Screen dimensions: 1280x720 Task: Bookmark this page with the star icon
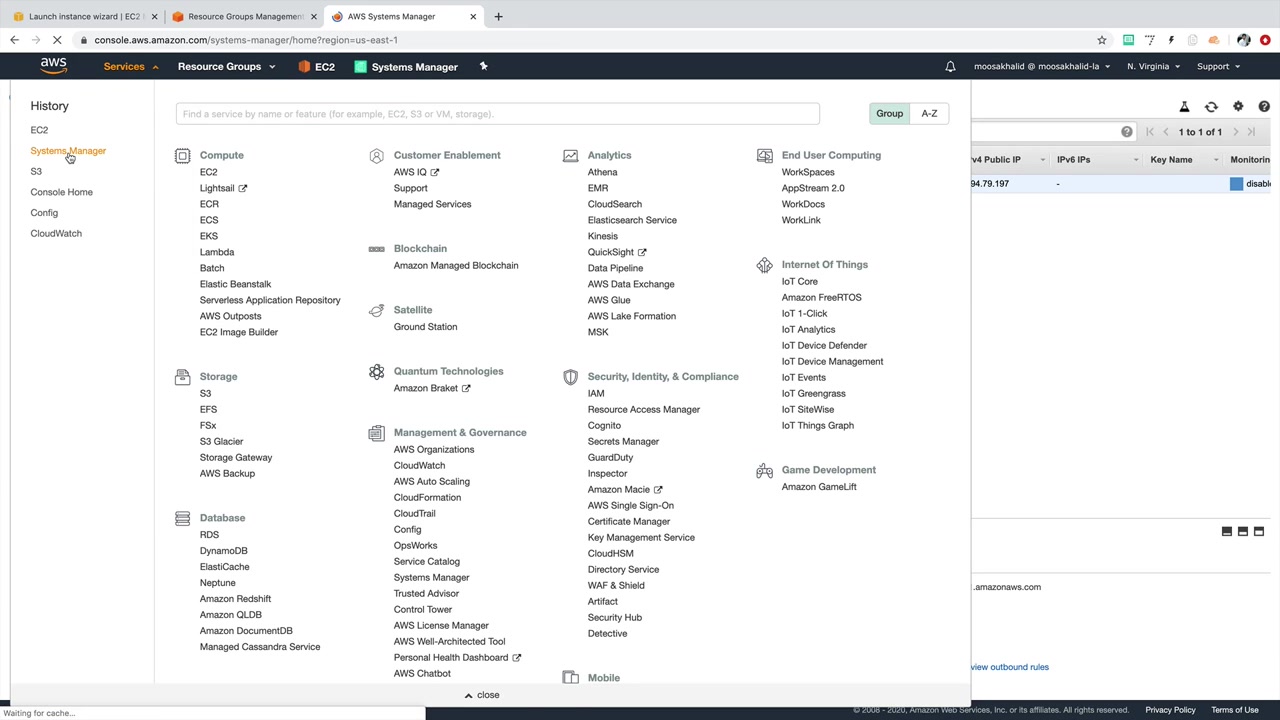[x=1102, y=40]
